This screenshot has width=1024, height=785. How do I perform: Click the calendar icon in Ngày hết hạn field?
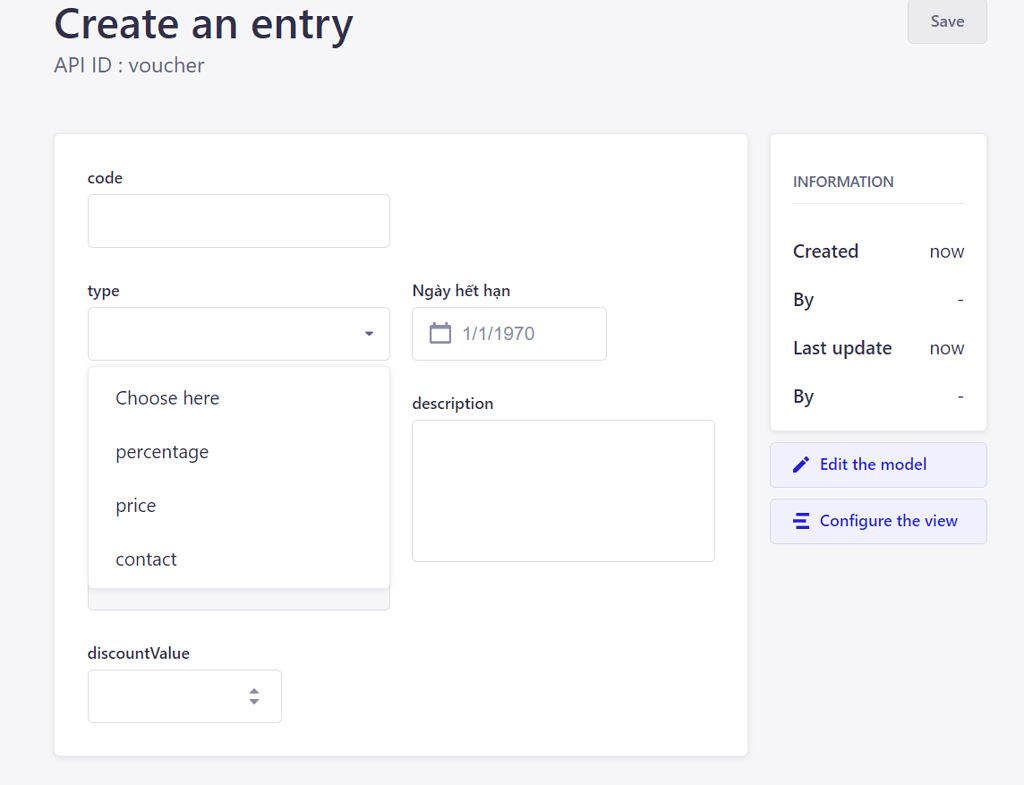coord(440,333)
